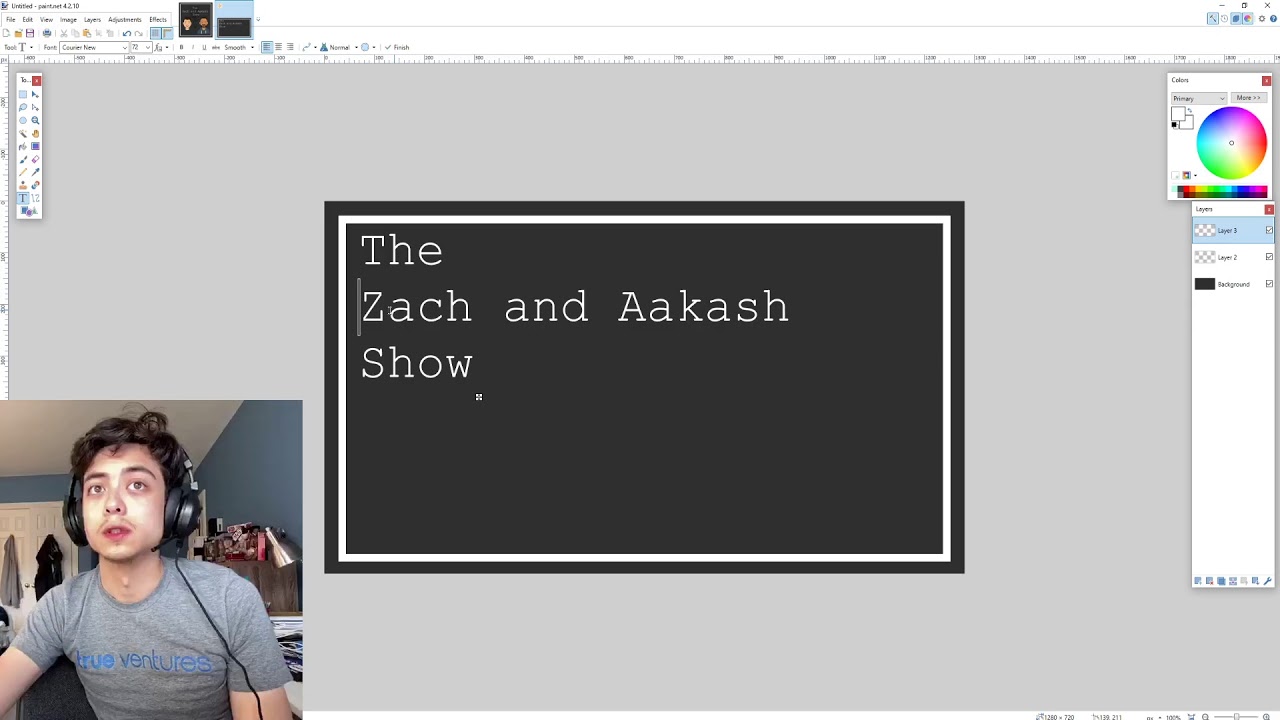Align text center

279,47
